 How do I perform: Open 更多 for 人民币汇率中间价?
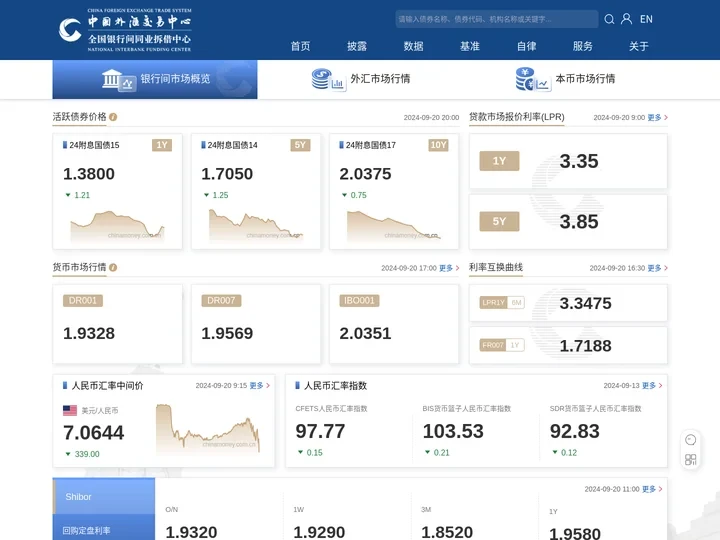point(259,386)
